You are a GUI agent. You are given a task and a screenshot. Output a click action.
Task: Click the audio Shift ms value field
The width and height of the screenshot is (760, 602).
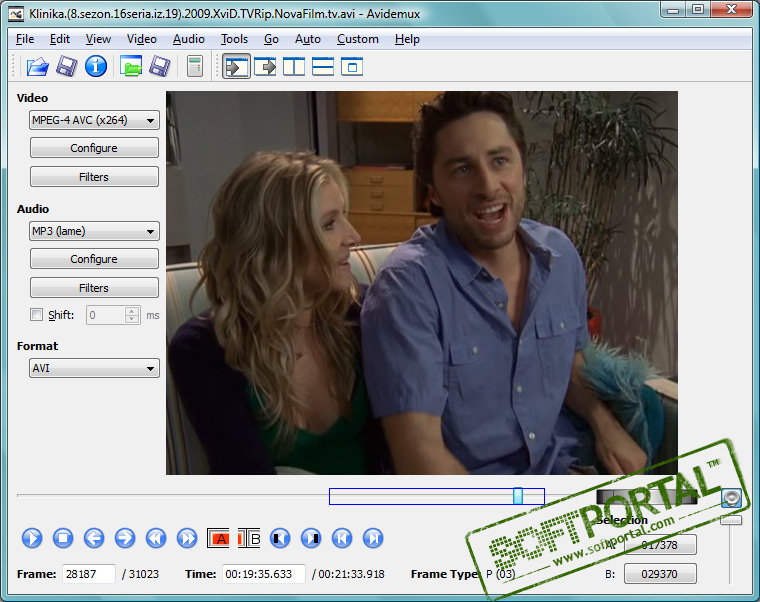click(106, 315)
